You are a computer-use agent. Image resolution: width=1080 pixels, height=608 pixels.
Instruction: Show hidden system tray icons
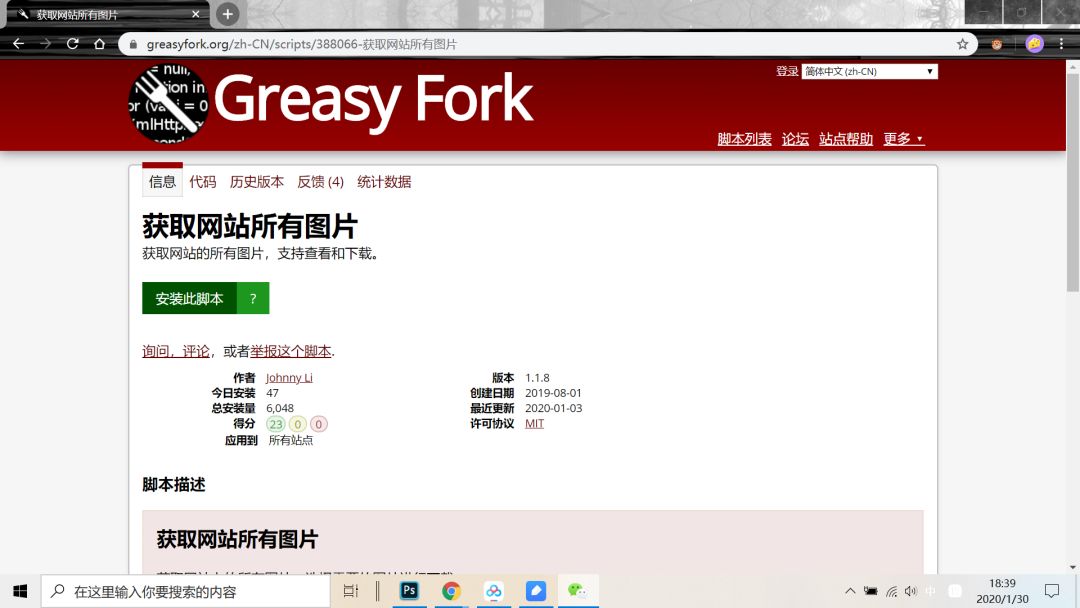(x=850, y=591)
